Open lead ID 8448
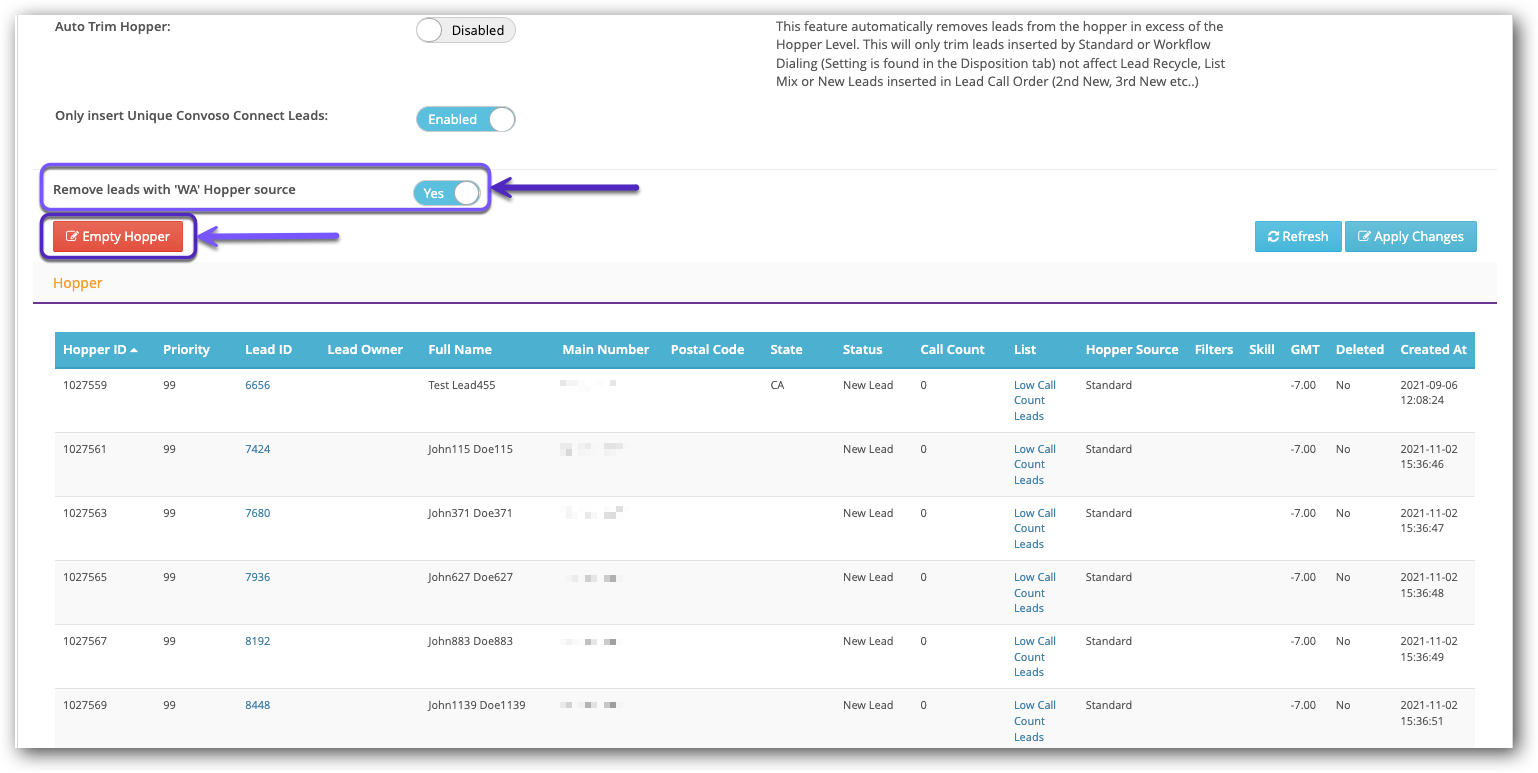The width and height of the screenshot is (1538, 773). point(257,705)
